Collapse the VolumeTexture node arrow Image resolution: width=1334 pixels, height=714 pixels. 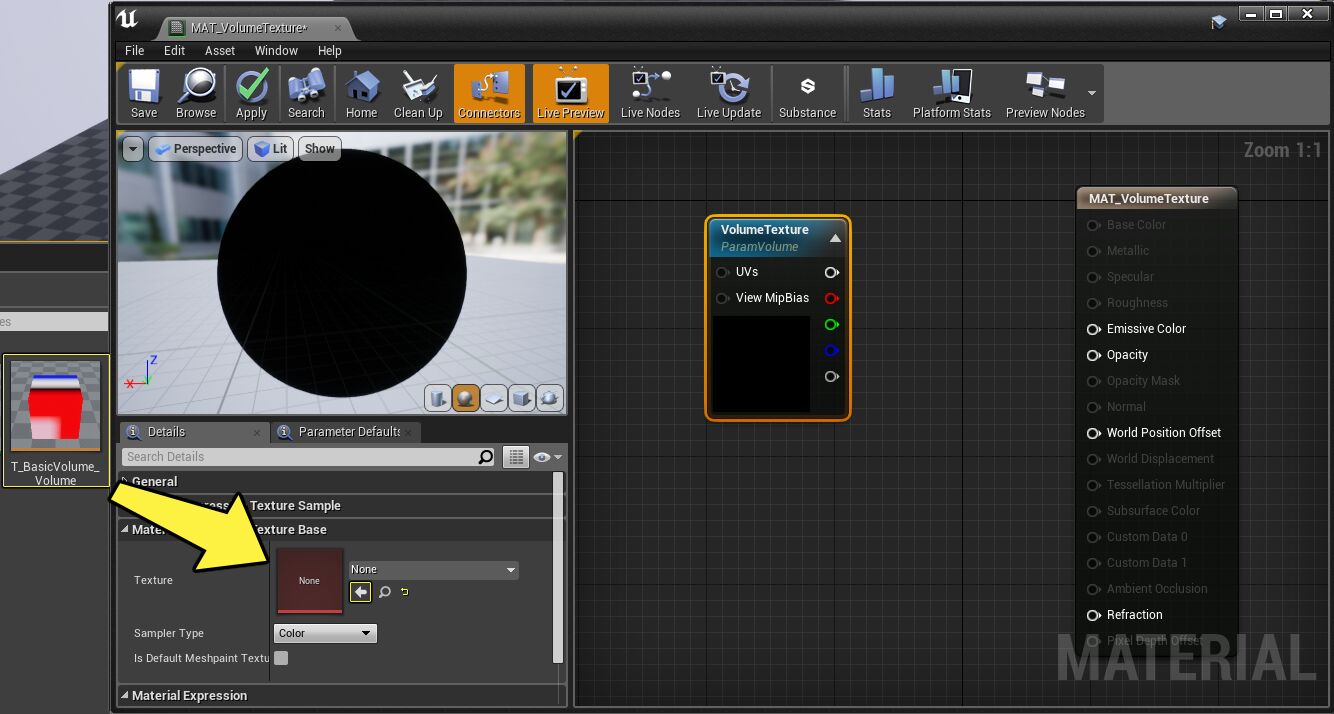tap(835, 238)
